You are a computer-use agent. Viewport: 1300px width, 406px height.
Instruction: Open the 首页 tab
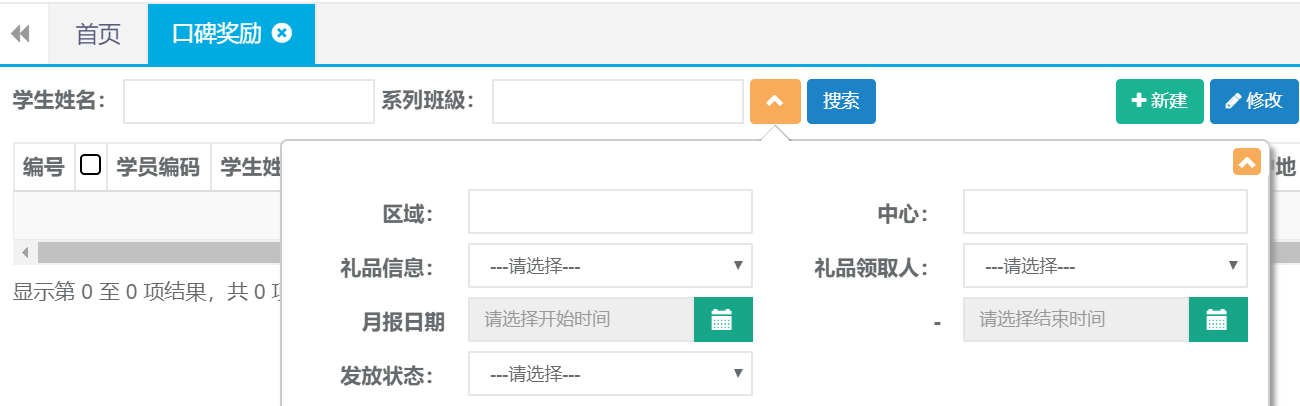(98, 34)
